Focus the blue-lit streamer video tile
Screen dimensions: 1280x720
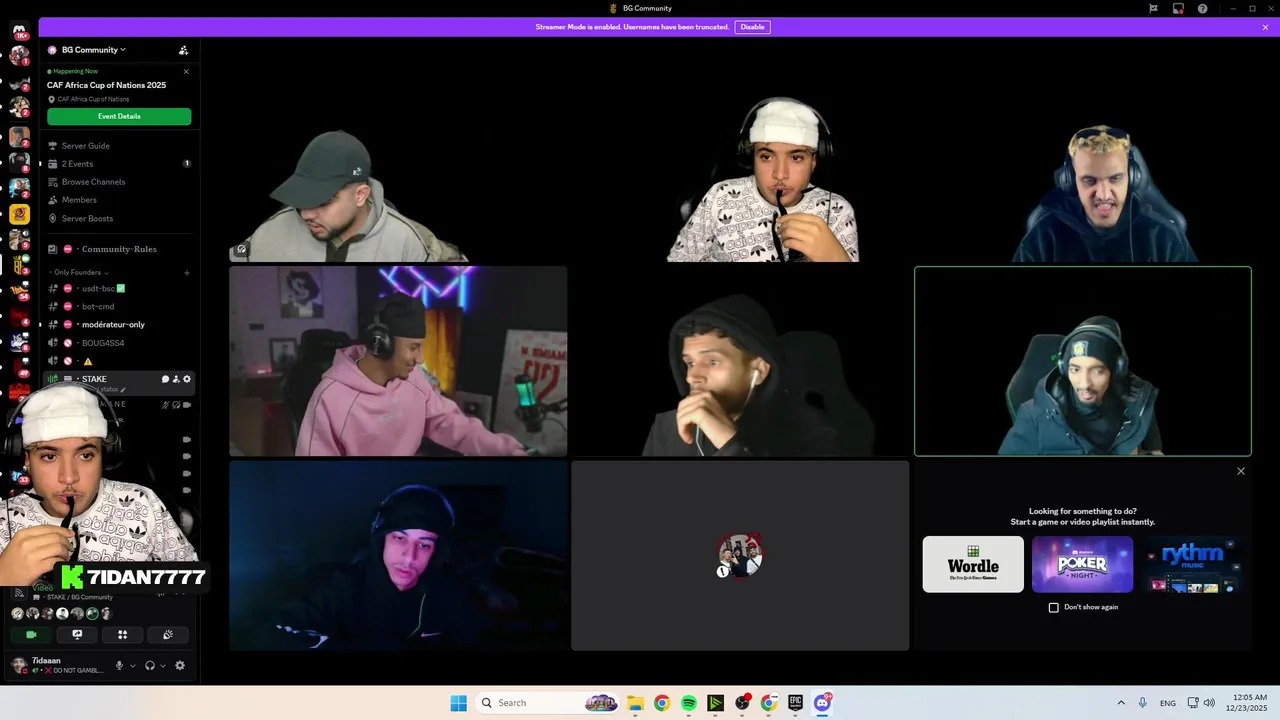pos(398,555)
